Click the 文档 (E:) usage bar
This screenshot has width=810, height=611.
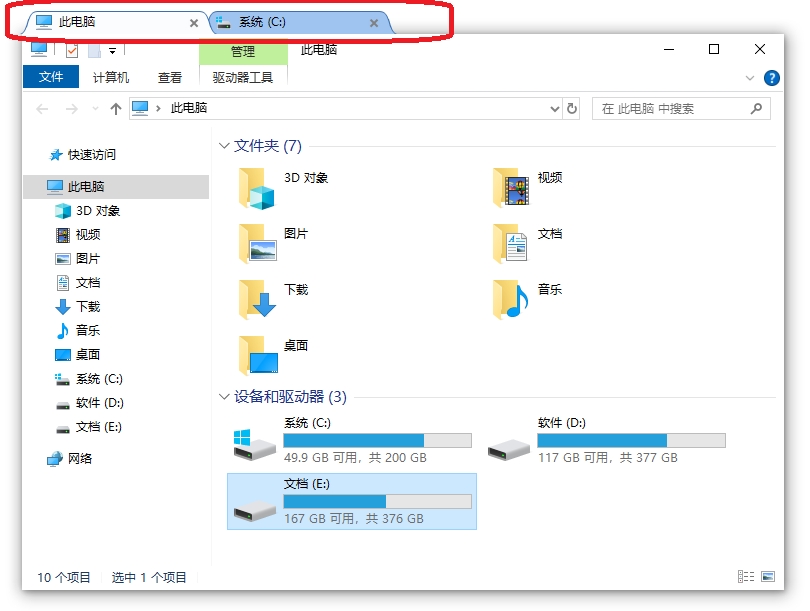[x=378, y=502]
